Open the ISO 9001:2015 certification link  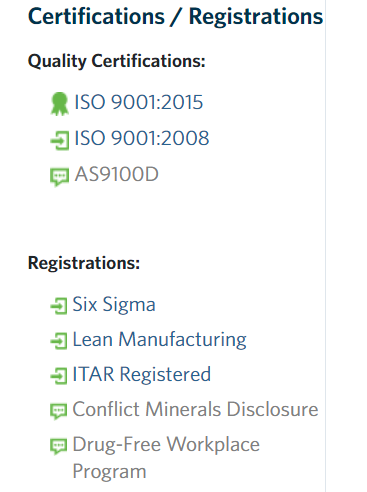pos(138,102)
